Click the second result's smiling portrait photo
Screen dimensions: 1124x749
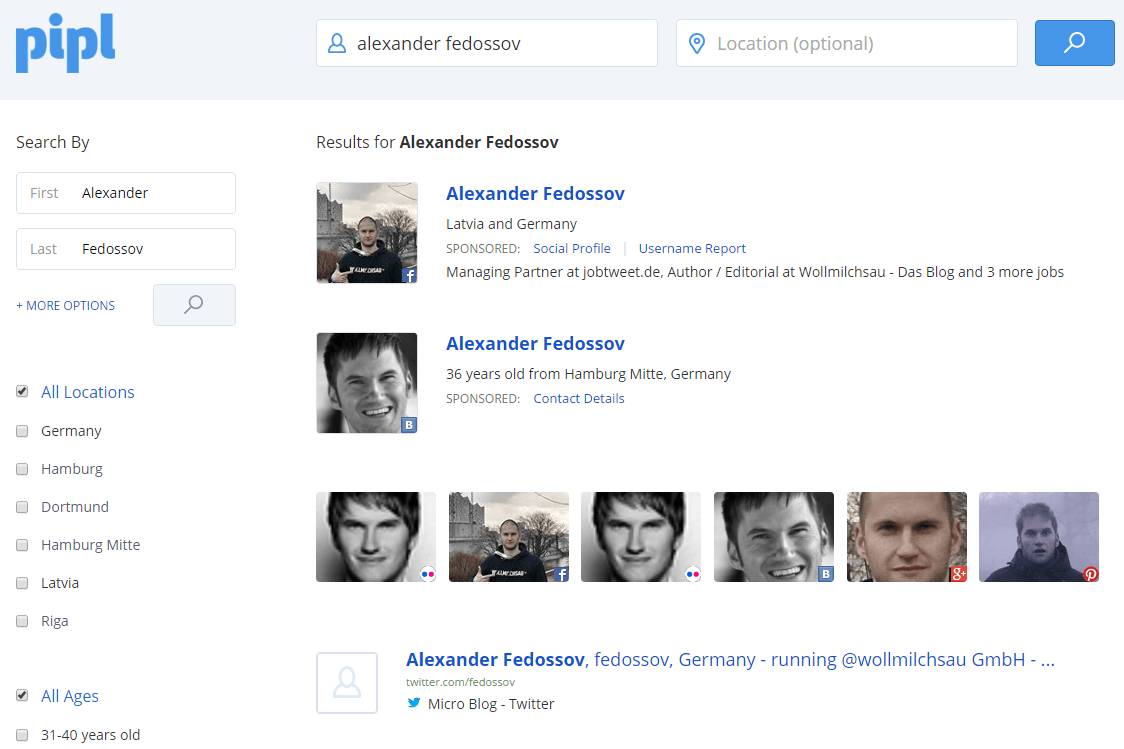tap(367, 383)
